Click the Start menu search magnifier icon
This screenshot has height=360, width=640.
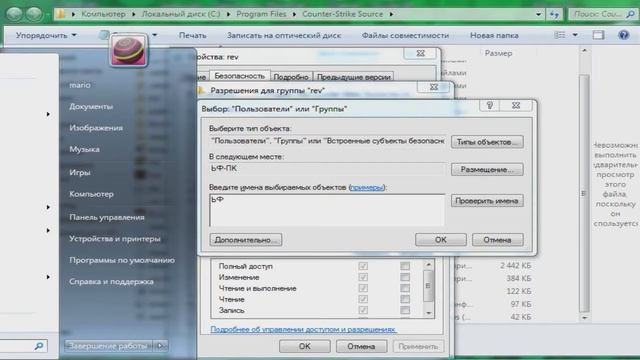click(x=39, y=346)
